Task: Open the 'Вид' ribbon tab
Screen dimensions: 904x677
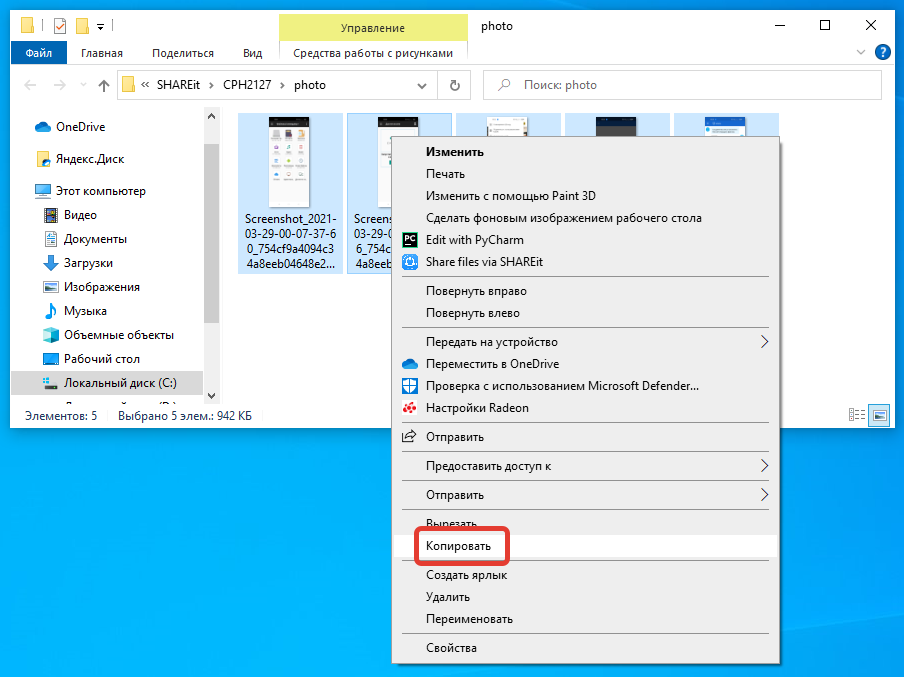Action: click(252, 53)
